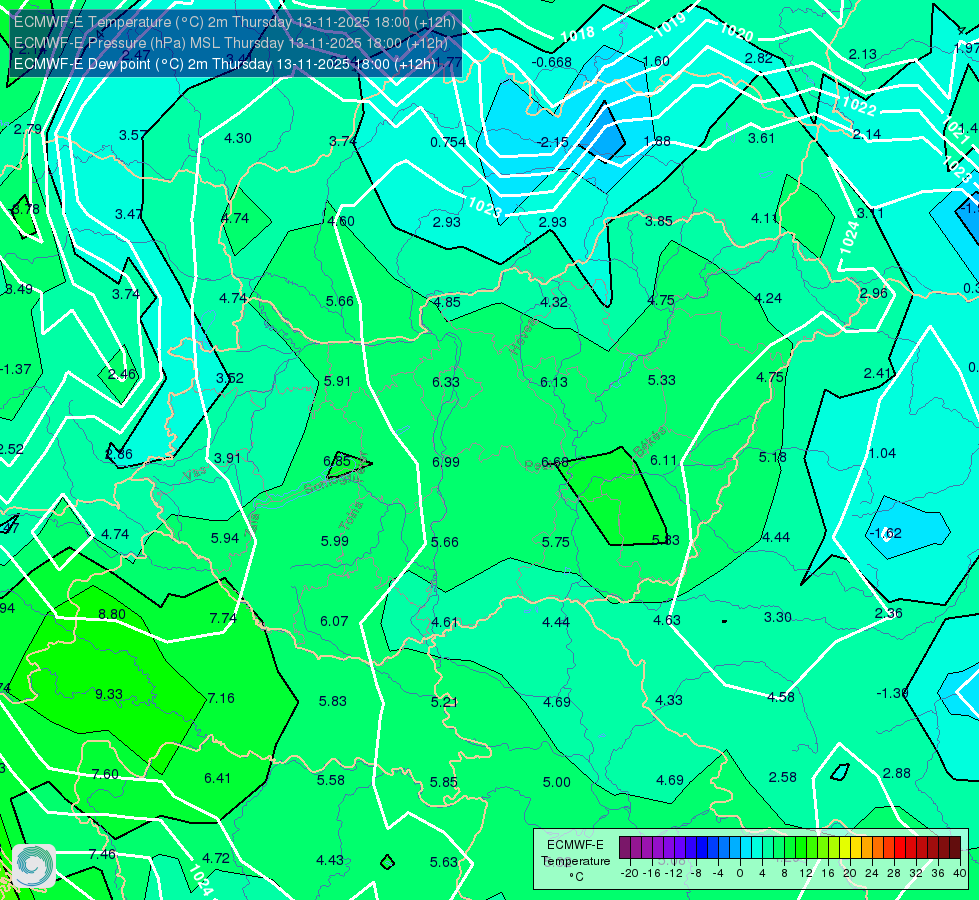Select the ECMWF-E Temperature 2m layer label
The image size is (979, 900).
tap(235, 22)
